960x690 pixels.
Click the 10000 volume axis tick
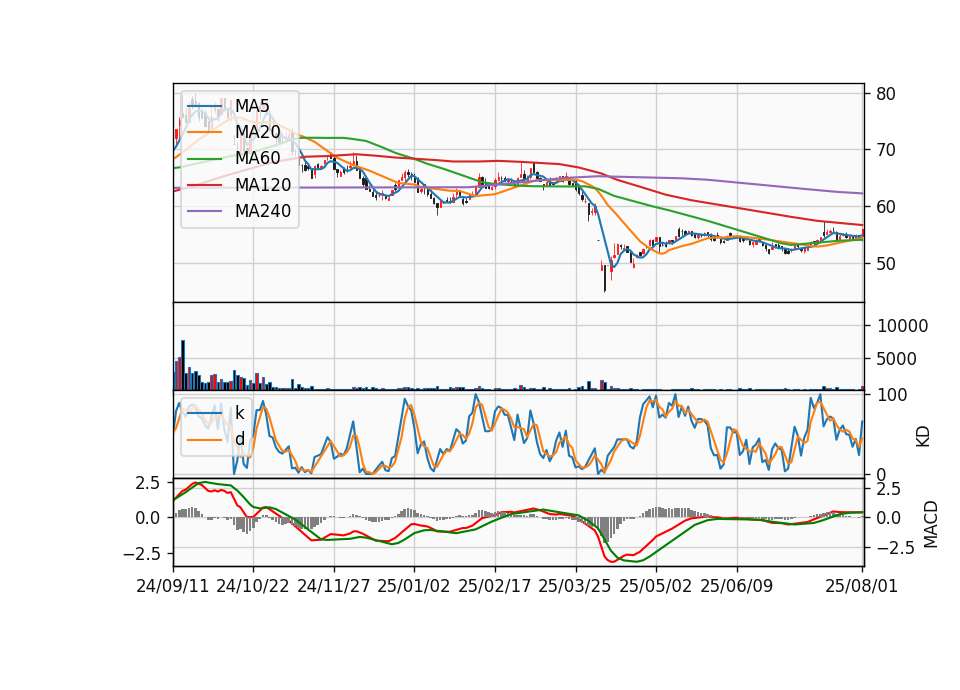[x=902, y=326]
